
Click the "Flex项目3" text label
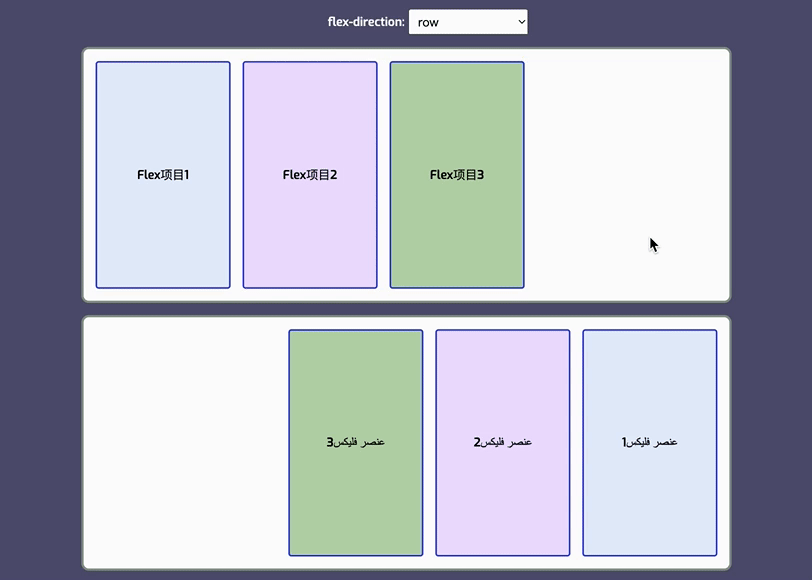click(457, 175)
